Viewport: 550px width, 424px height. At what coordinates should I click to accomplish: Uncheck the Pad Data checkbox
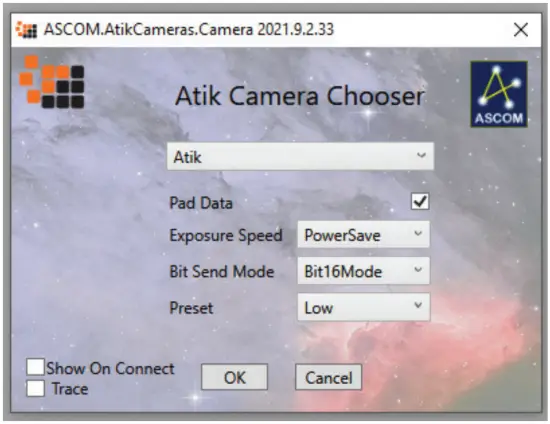pyautogui.click(x=420, y=202)
